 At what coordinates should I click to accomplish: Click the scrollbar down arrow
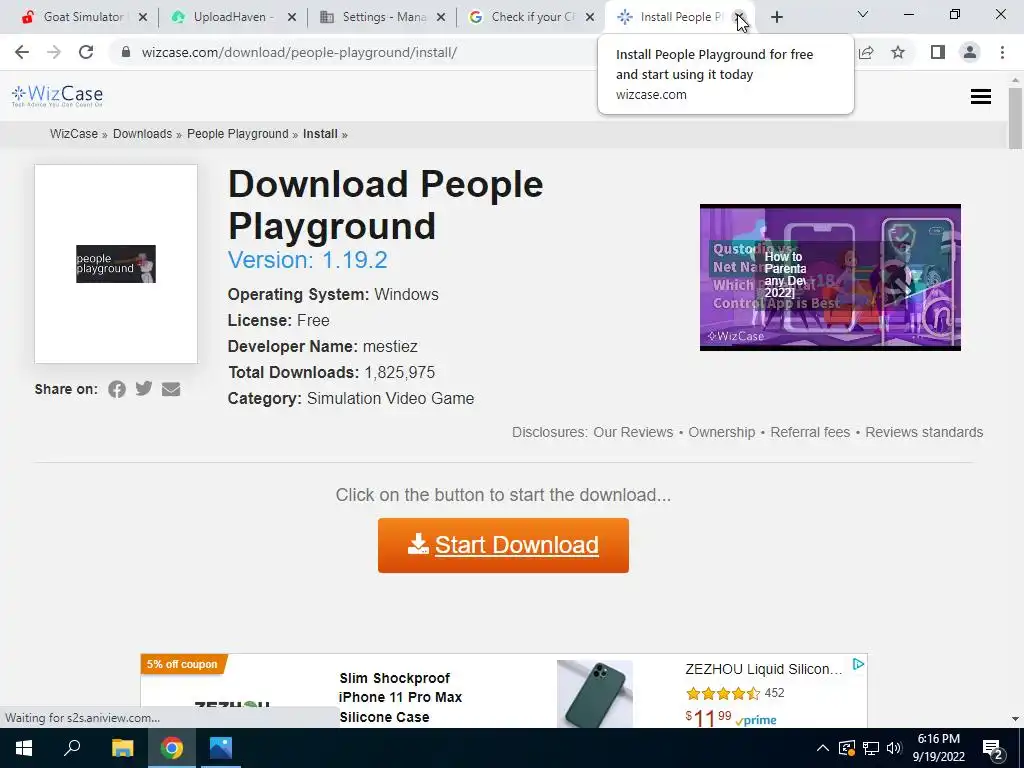pyautogui.click(x=1015, y=719)
